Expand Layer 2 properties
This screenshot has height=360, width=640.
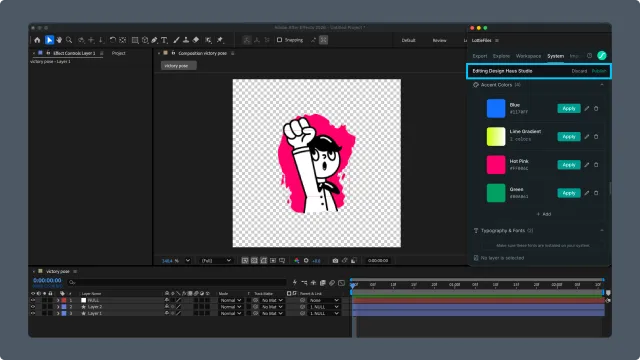pyautogui.click(x=58, y=307)
